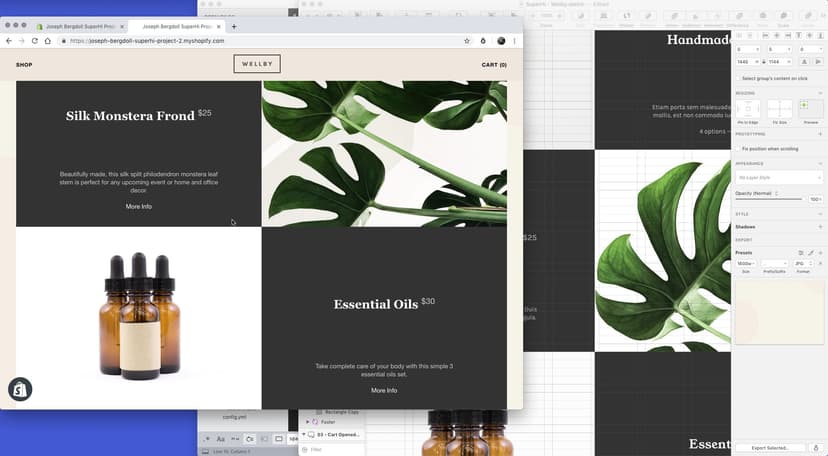
Task: Open the SHOP navigation link
Action: pos(24,65)
